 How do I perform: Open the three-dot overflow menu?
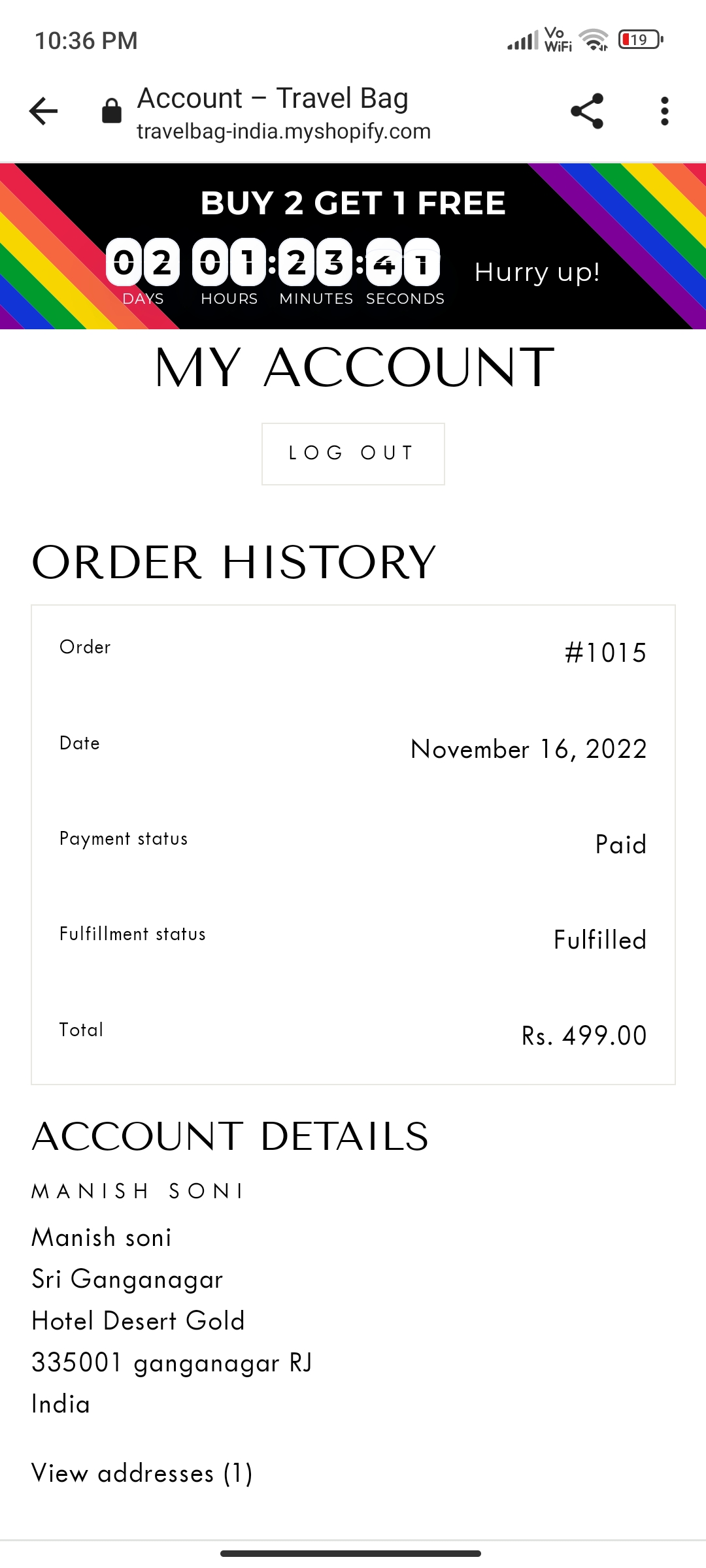pyautogui.click(x=664, y=111)
